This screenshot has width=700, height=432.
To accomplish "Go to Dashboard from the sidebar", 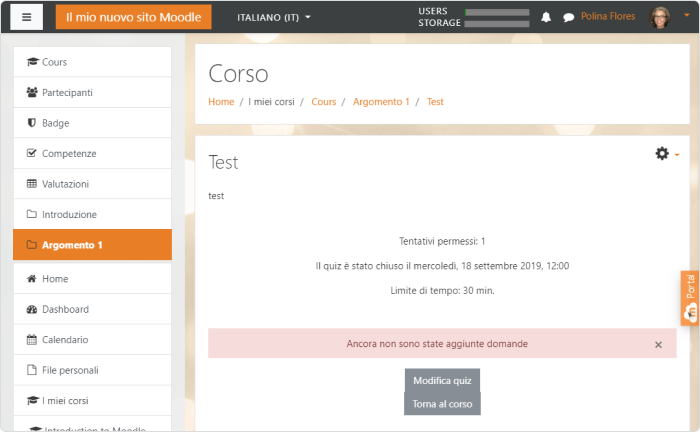I will [x=92, y=309].
